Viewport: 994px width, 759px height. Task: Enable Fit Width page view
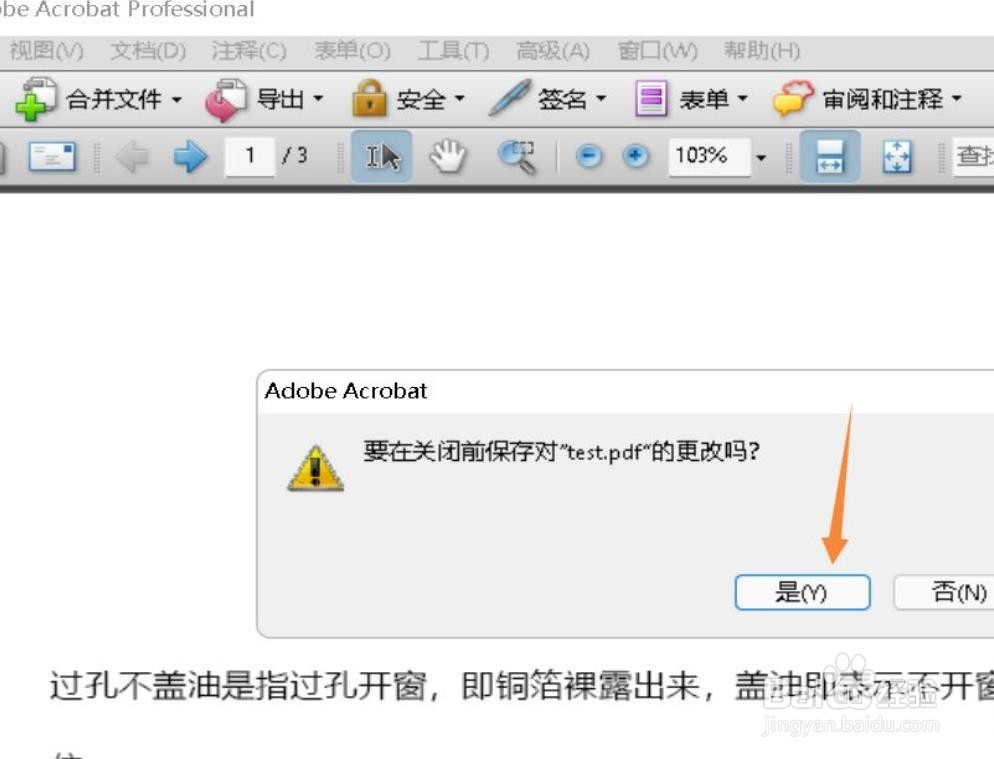832,156
